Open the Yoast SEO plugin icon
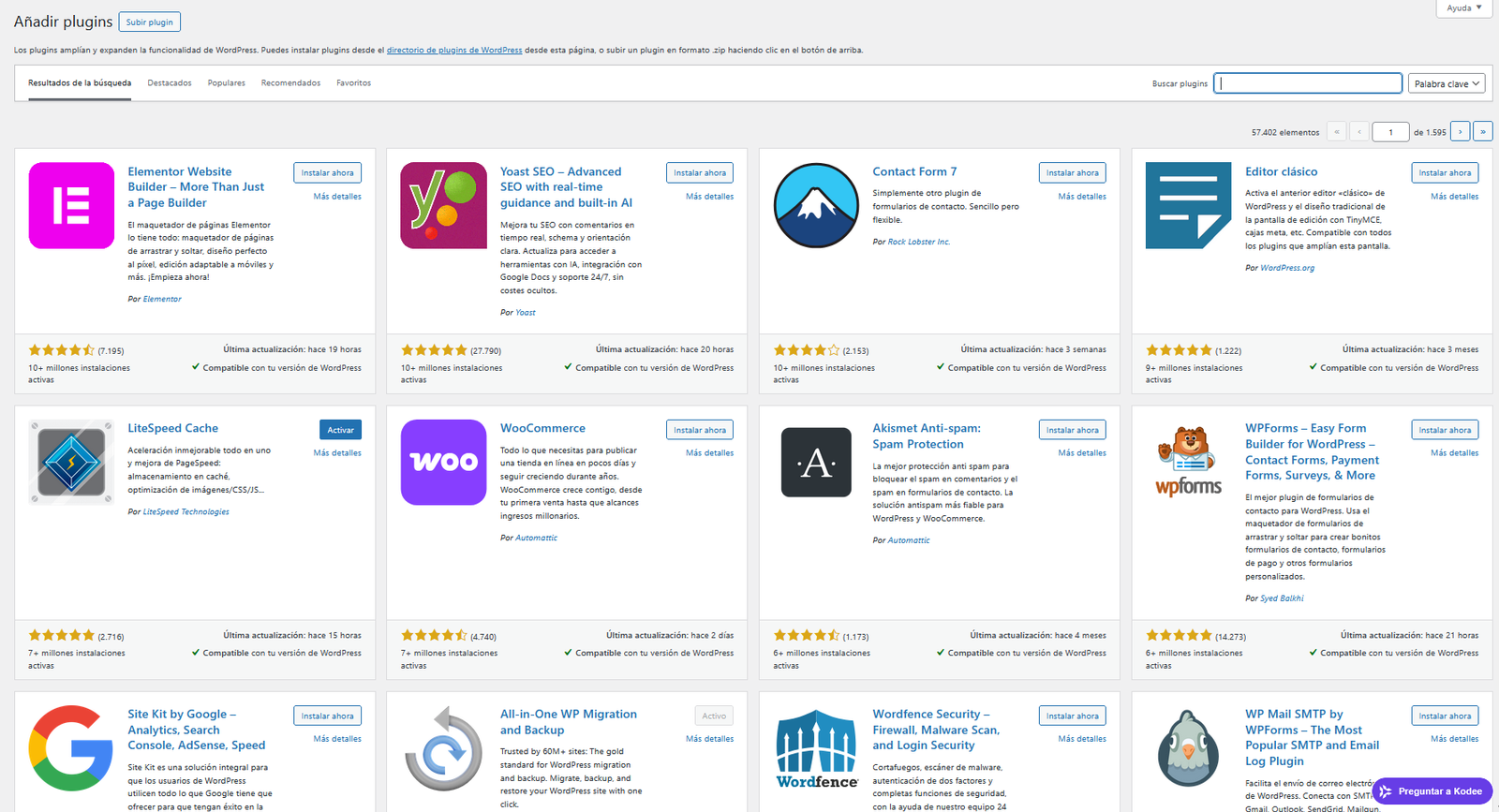1499x812 pixels. pyautogui.click(x=443, y=205)
